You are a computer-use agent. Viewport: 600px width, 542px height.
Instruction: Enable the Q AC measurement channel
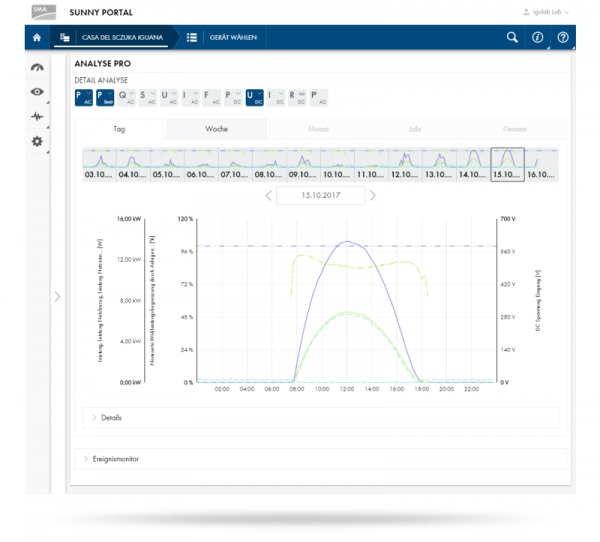tap(126, 97)
